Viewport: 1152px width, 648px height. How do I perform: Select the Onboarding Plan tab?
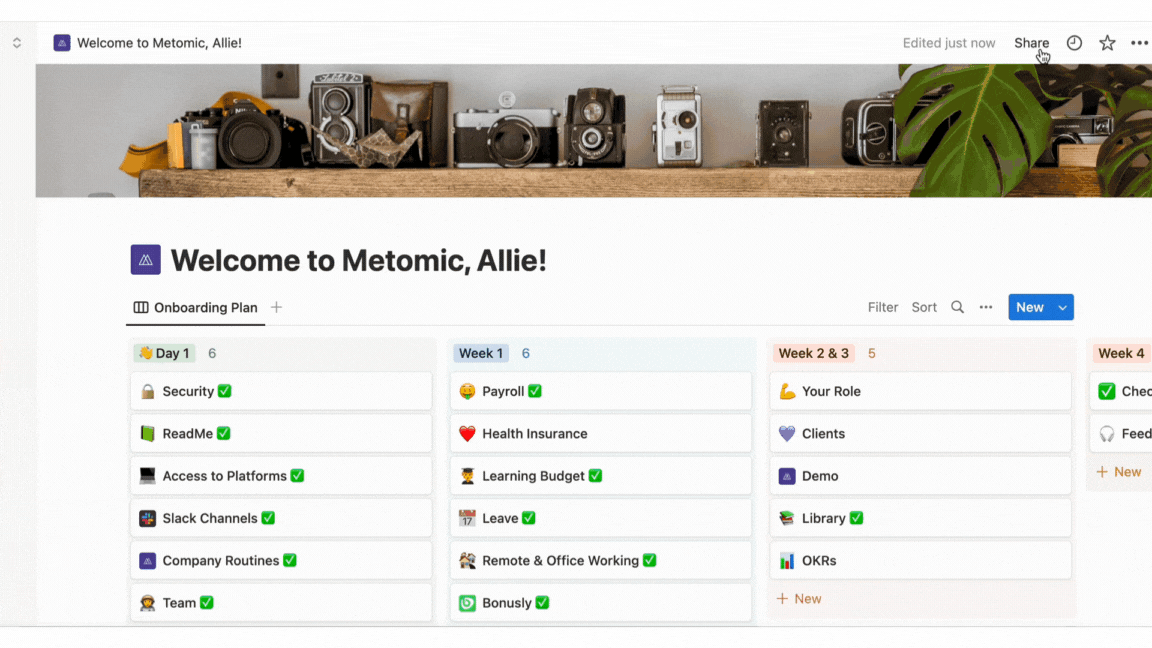pos(195,307)
